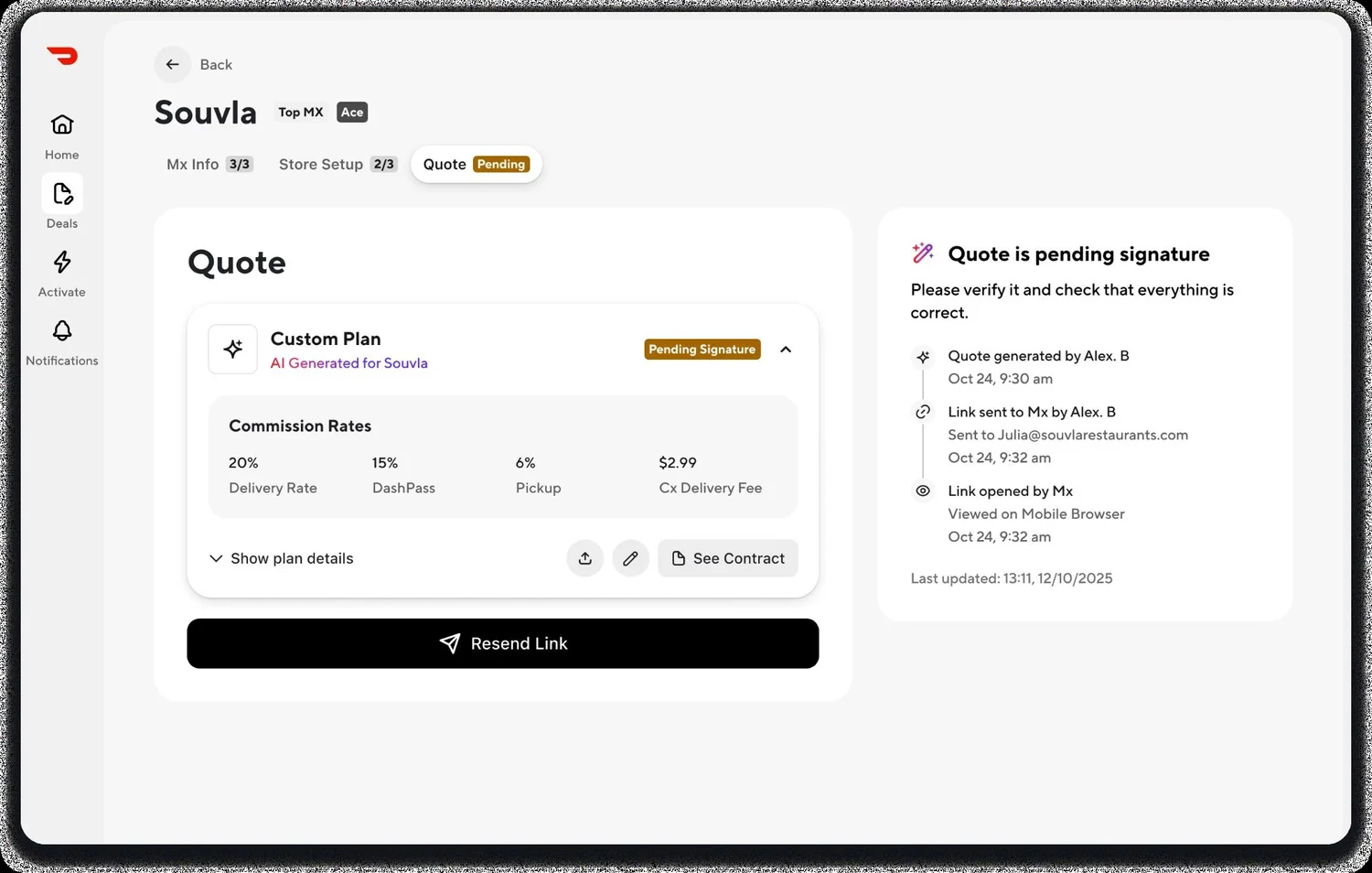Click the Custom Plan sparkle icon
This screenshot has width=1372, height=873.
233,349
